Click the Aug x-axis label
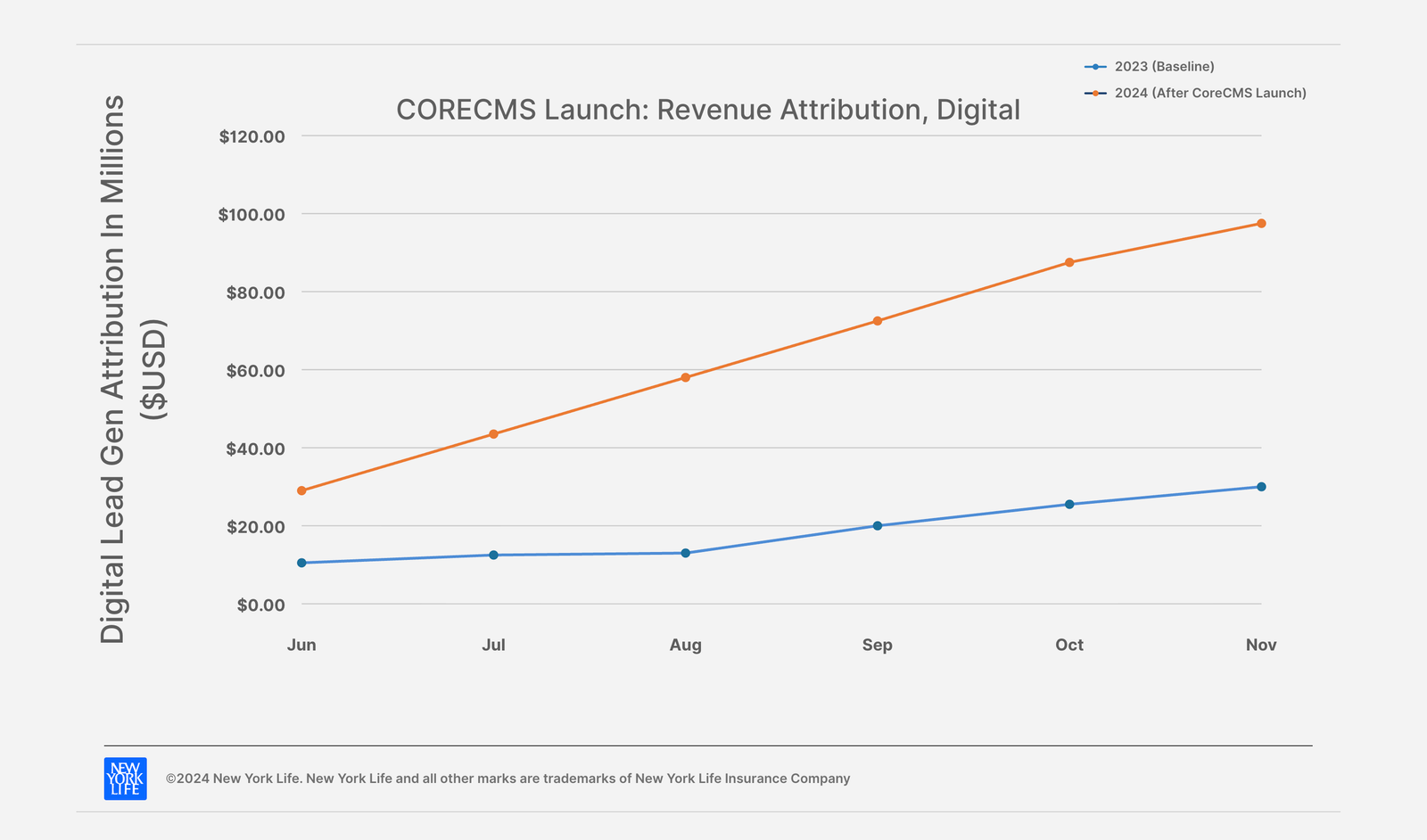 (x=685, y=646)
